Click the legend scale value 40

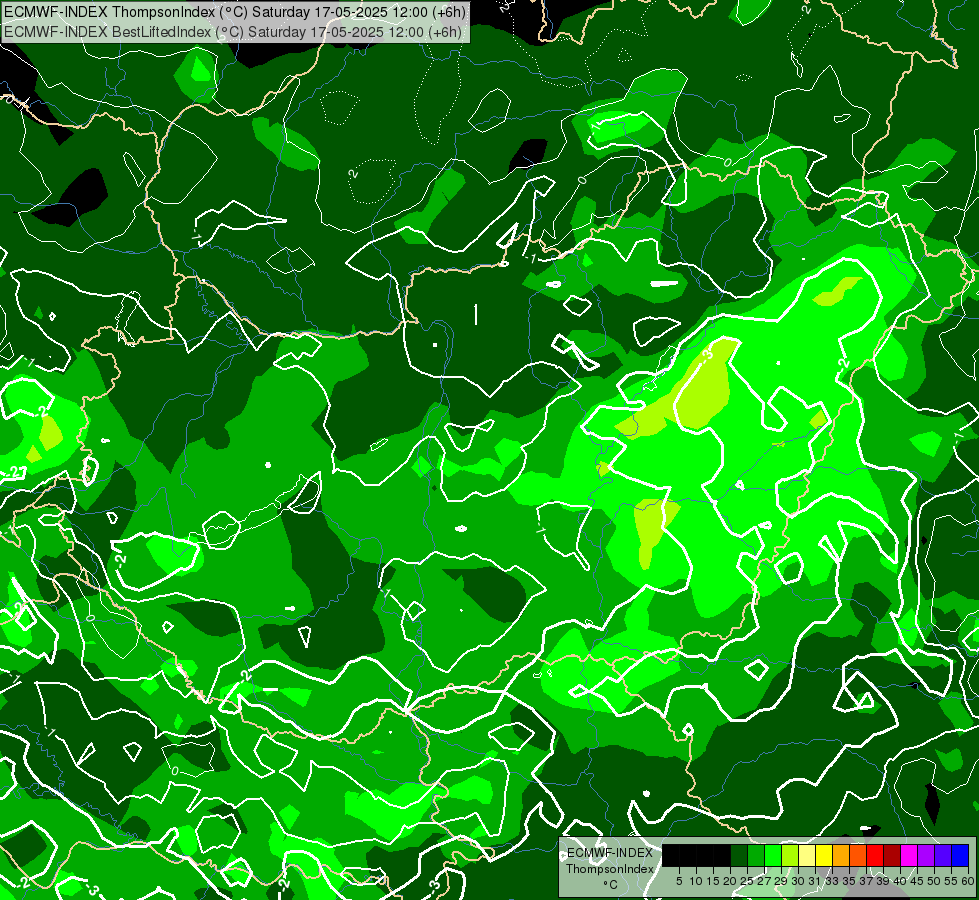coord(900,881)
